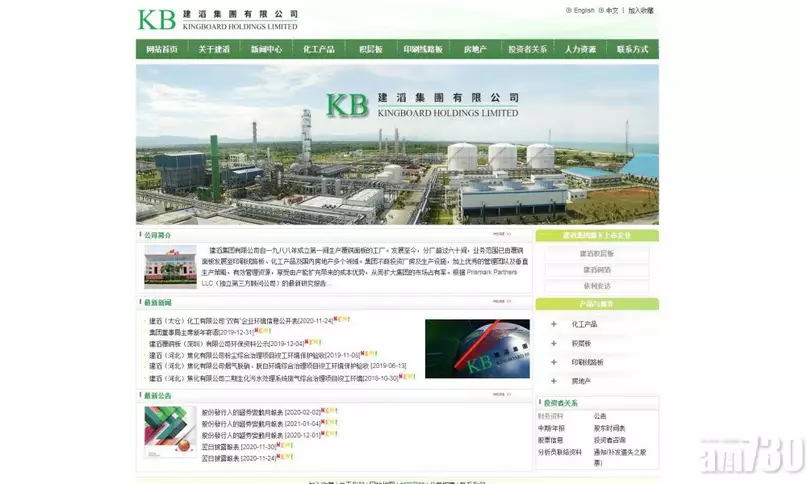Open the next day disclosure return dated 2020-11-24

[239, 458]
